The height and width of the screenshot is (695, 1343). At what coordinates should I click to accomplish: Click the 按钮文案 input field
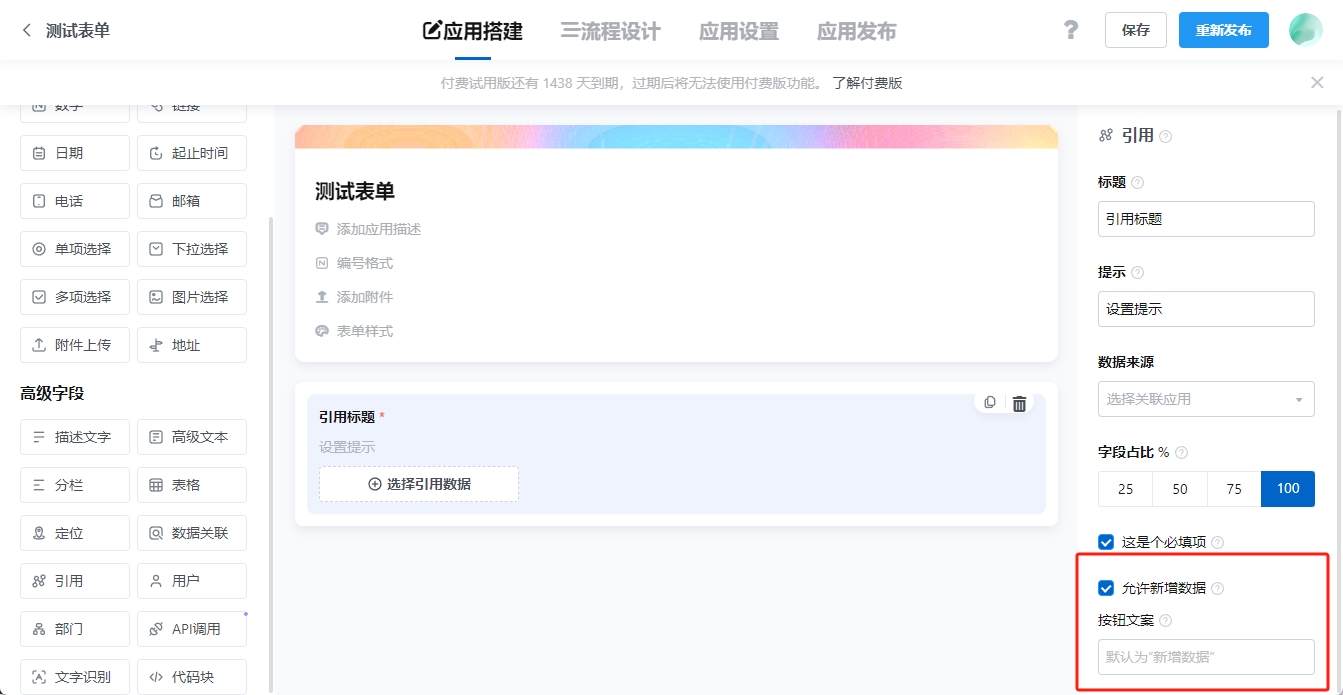click(x=1205, y=656)
